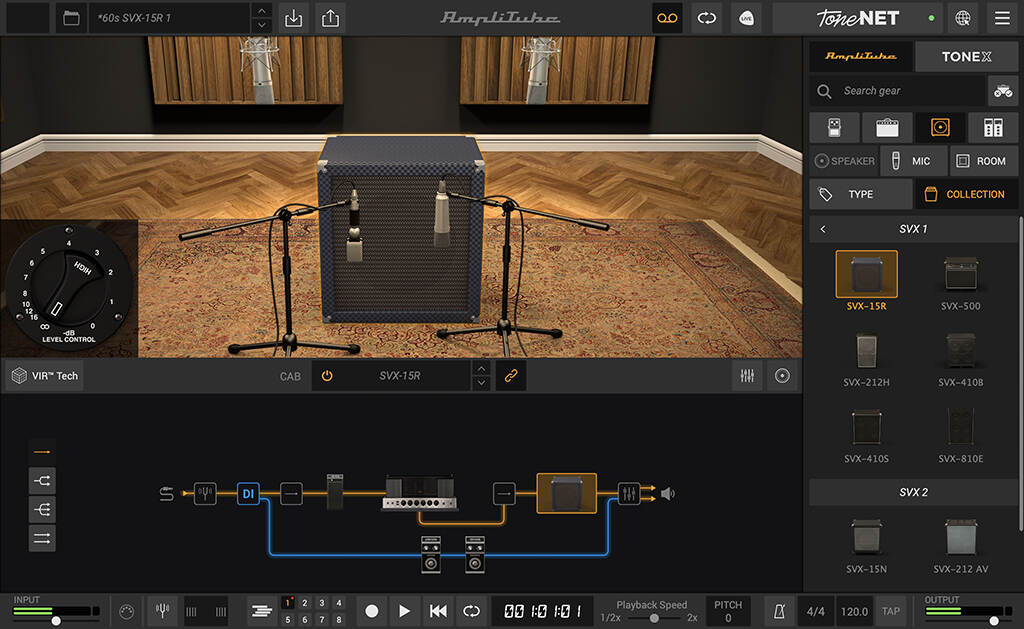Click the COLLECTION filter button
Screen dimensions: 1024x629
coord(966,193)
